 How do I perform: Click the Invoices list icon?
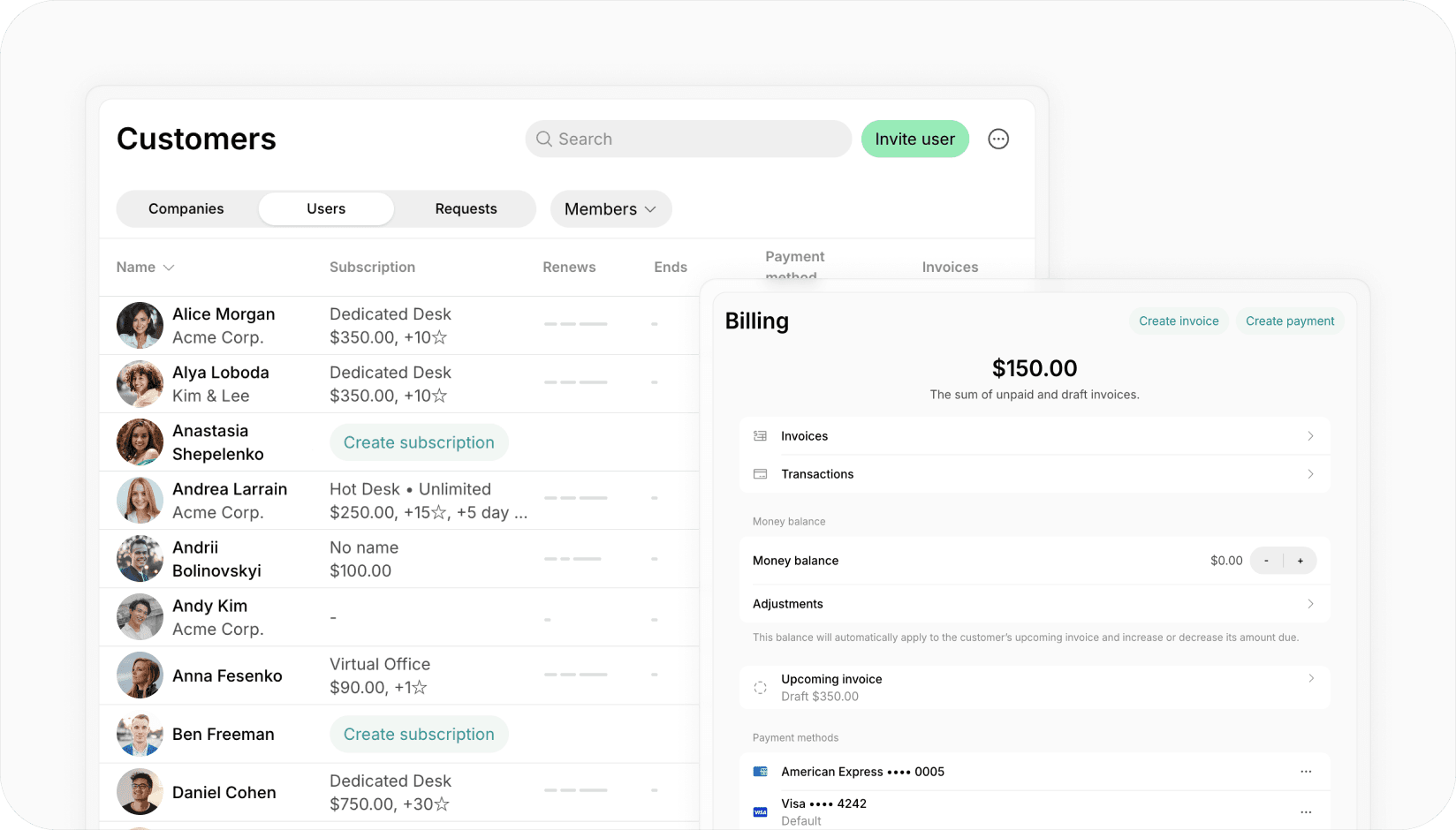760,435
